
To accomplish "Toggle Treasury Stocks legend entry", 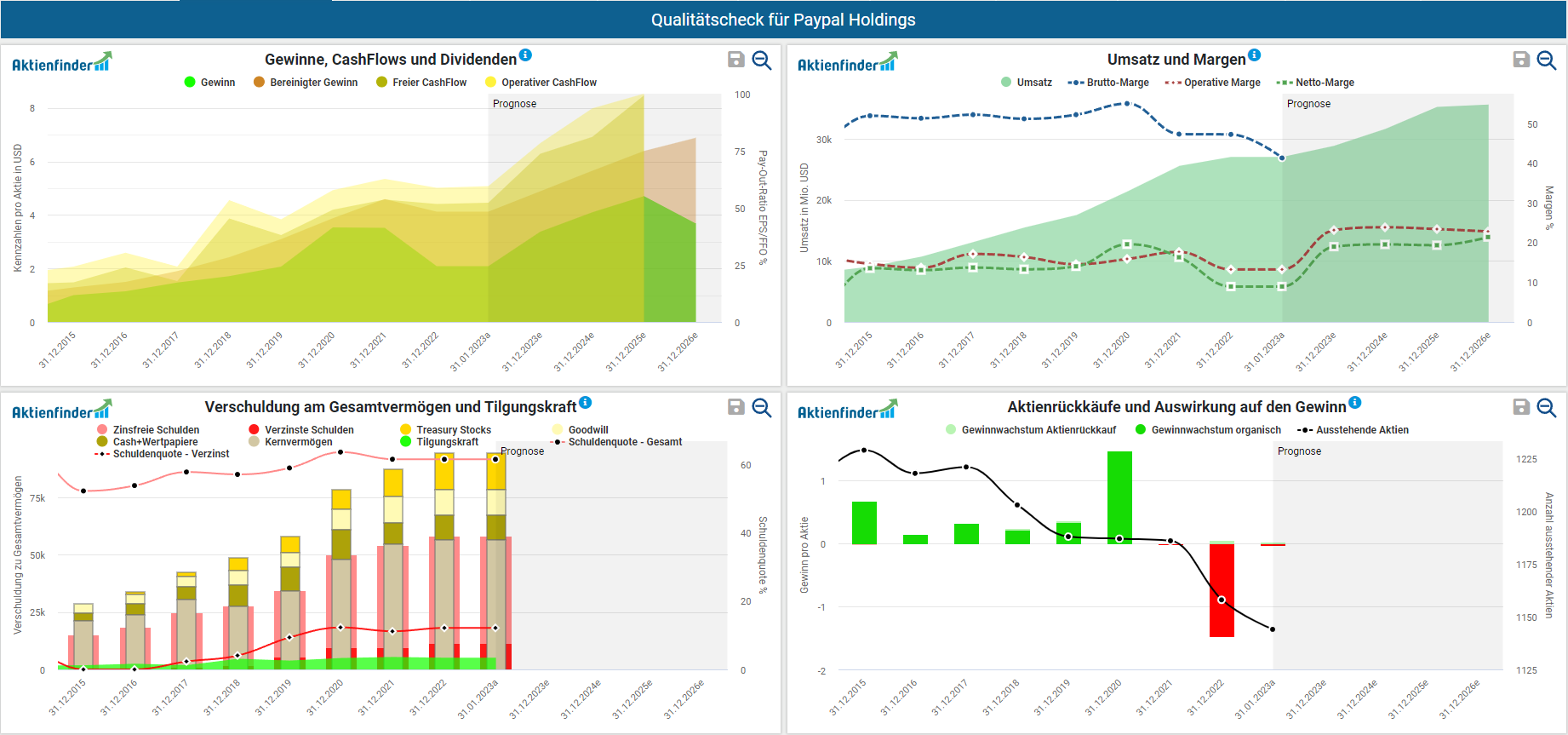I will click(x=445, y=430).
